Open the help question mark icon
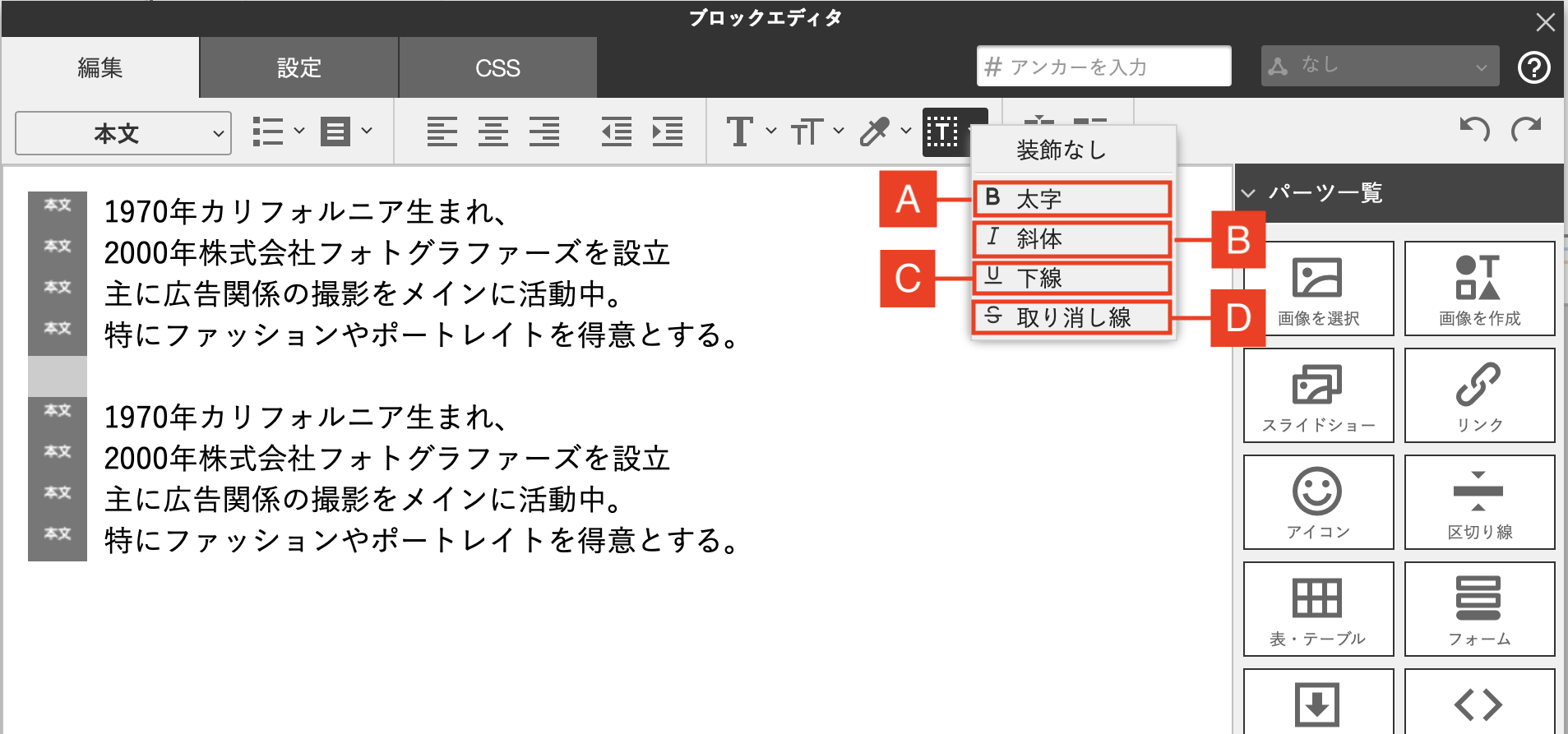This screenshot has height=734, width=1568. click(x=1534, y=67)
